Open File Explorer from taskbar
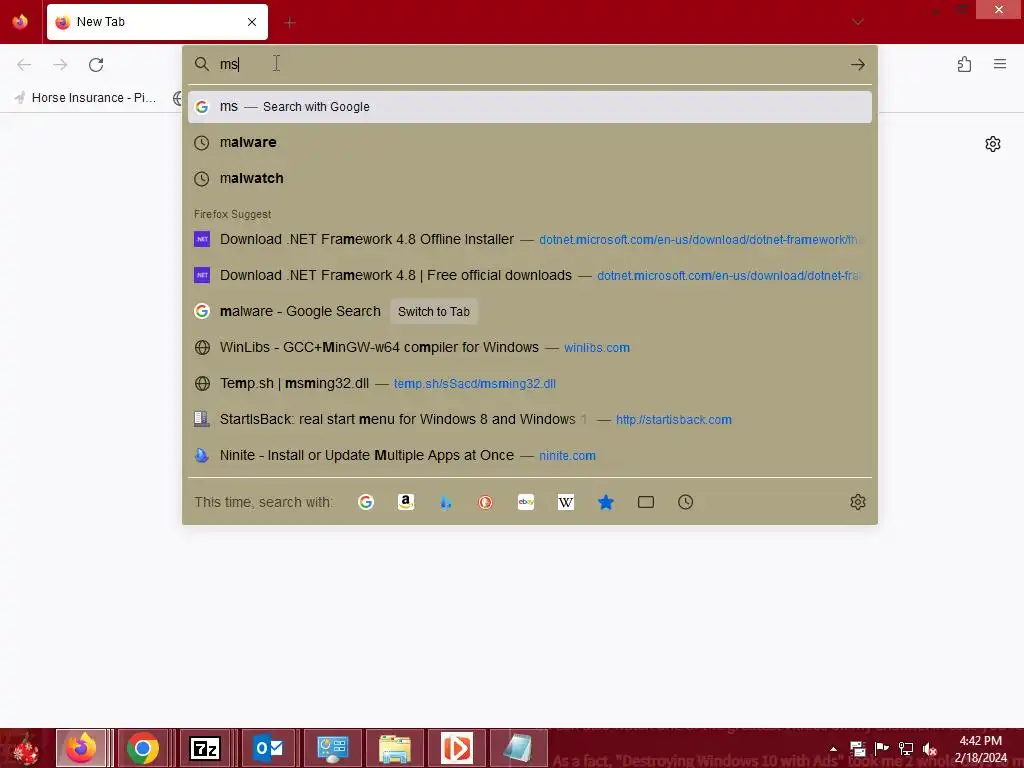The height and width of the screenshot is (768, 1024). 395,748
